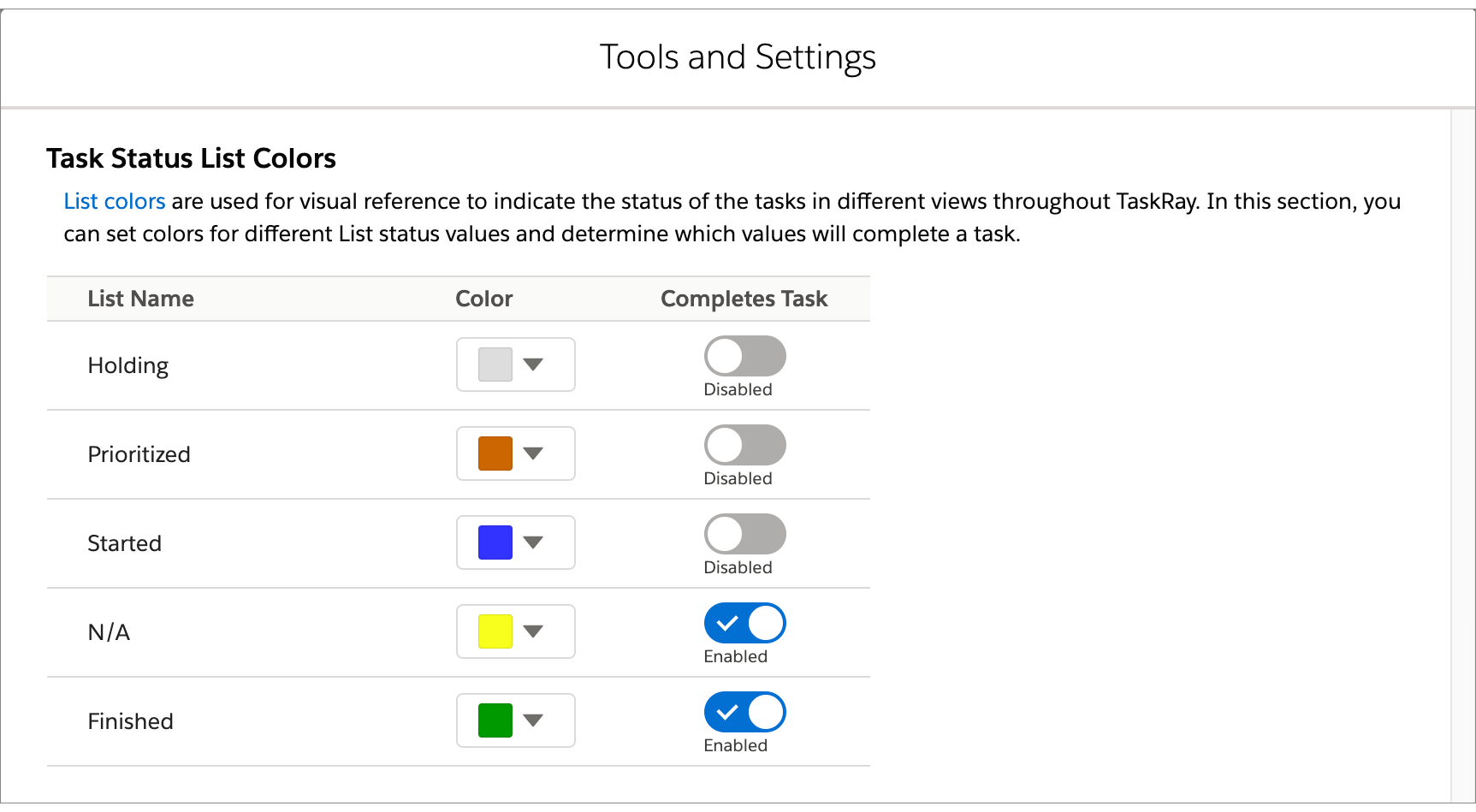The image size is (1476, 812).
Task: Open Holding color dropdown arrow
Action: (x=533, y=365)
